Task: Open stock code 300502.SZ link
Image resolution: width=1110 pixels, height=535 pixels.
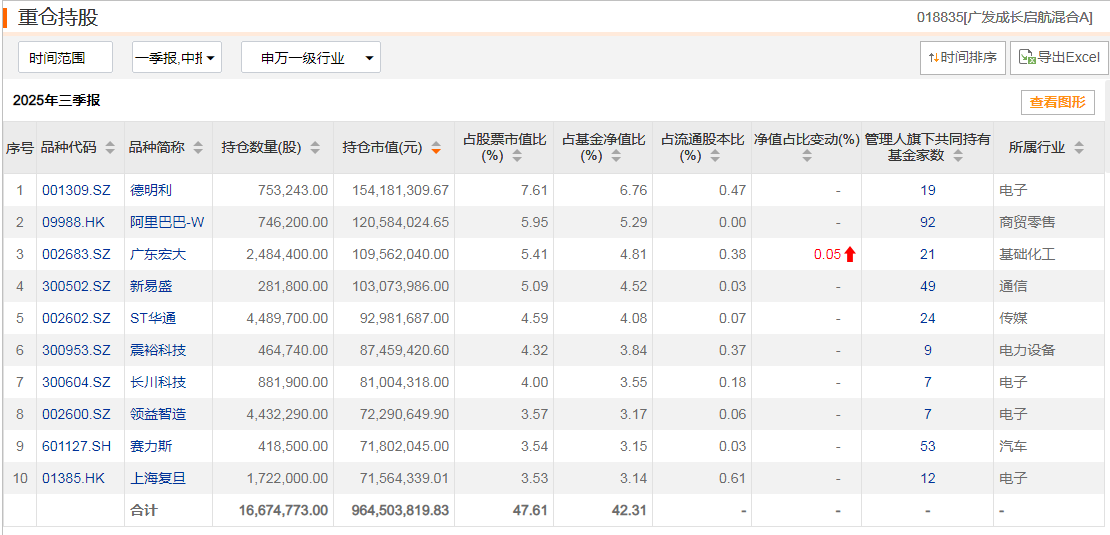Action: tap(76, 287)
